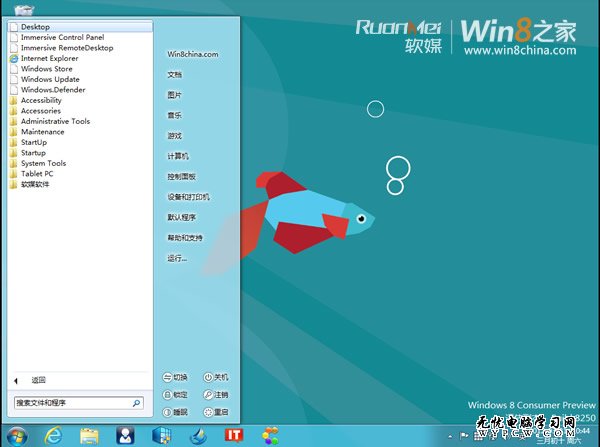Open Internet Explorer from the taskbar
This screenshot has width=600, height=447.
pos(54,436)
